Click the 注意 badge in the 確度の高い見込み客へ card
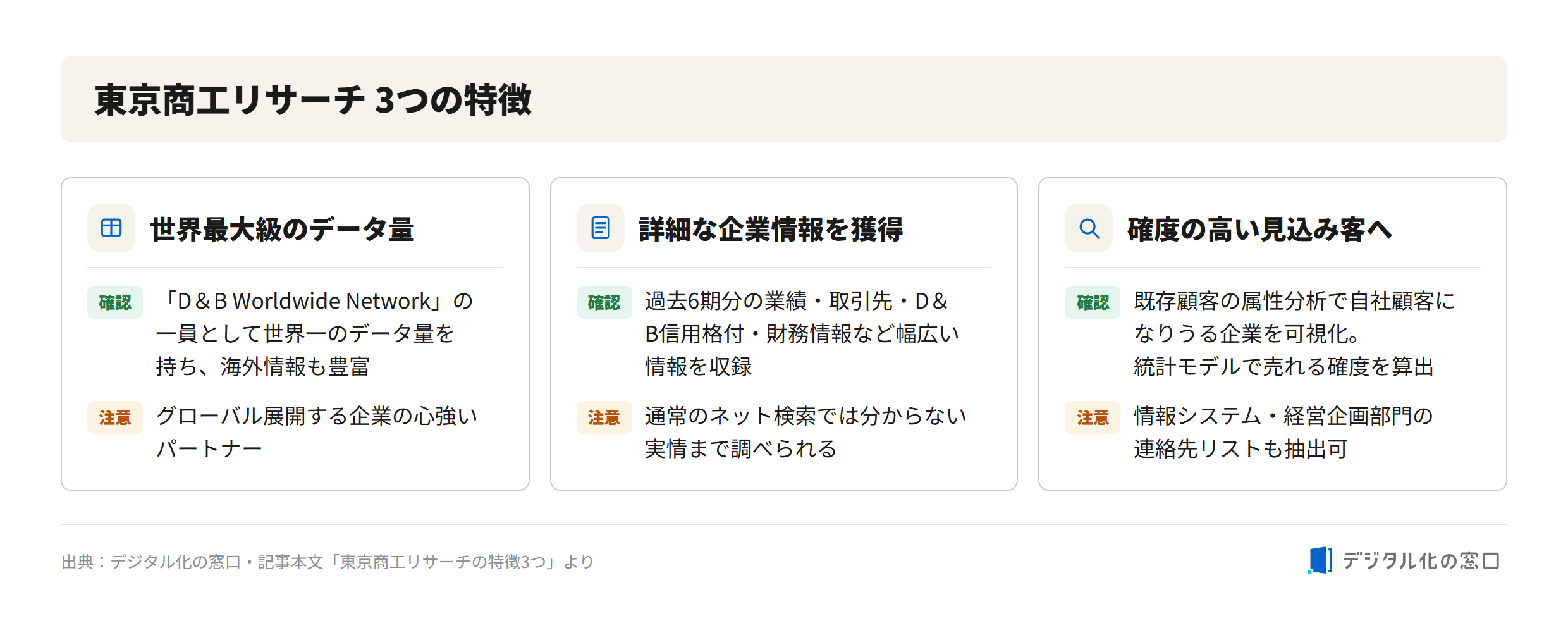Viewport: 1568px width, 635px height. pos(1093,417)
